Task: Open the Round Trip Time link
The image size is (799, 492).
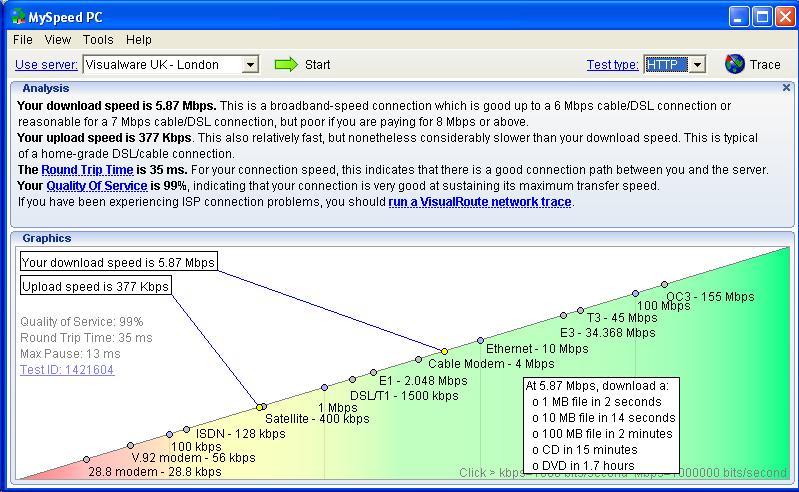Action: 87,170
